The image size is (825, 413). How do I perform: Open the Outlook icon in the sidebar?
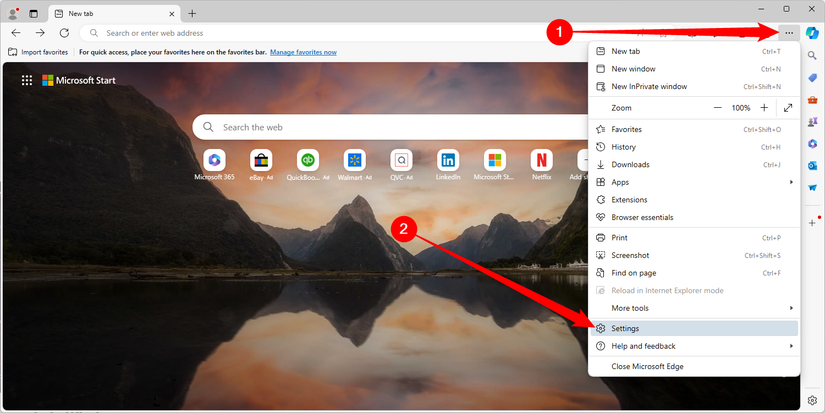(x=812, y=166)
